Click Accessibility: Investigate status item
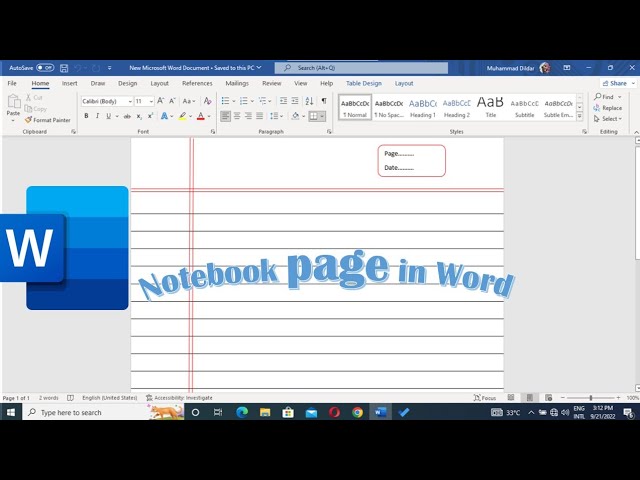This screenshot has height=480, width=640. (179, 398)
